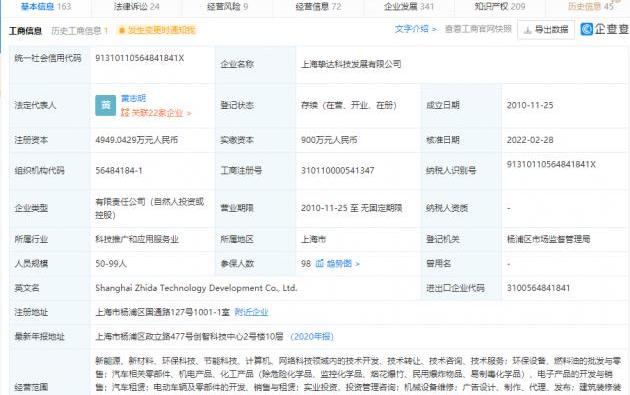Select authority 杨浦区市场监督管理局
The width and height of the screenshot is (630, 395).
(x=548, y=239)
